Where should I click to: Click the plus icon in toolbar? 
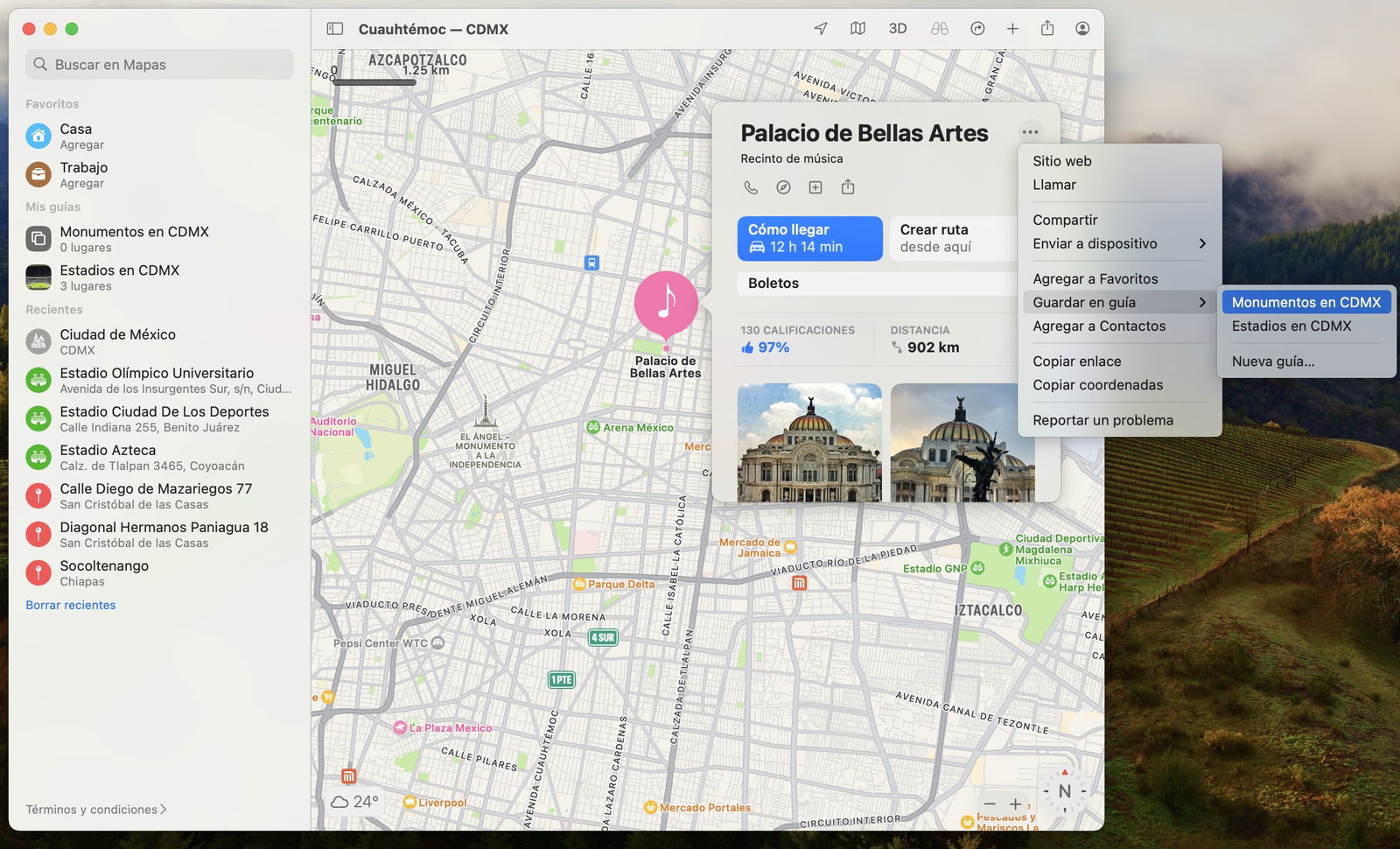(x=1012, y=29)
